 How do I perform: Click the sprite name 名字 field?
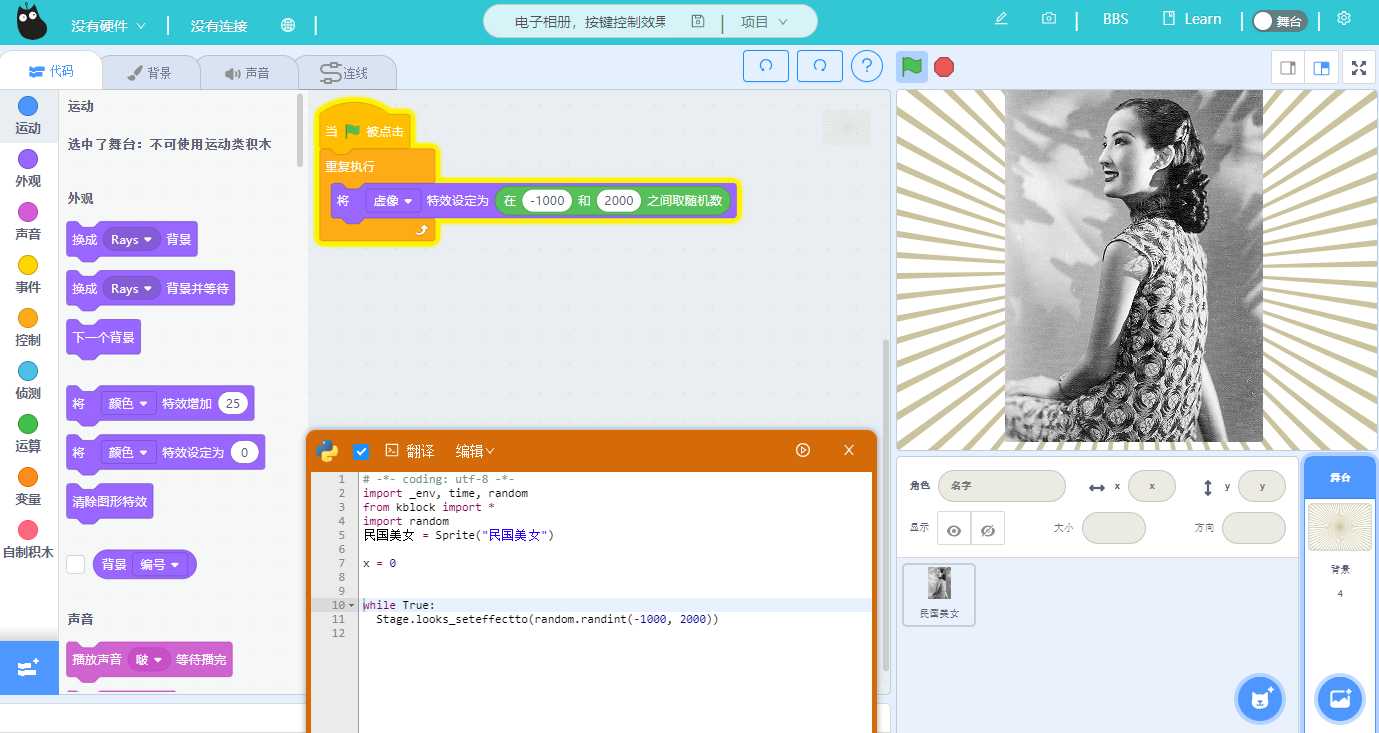coord(1001,486)
